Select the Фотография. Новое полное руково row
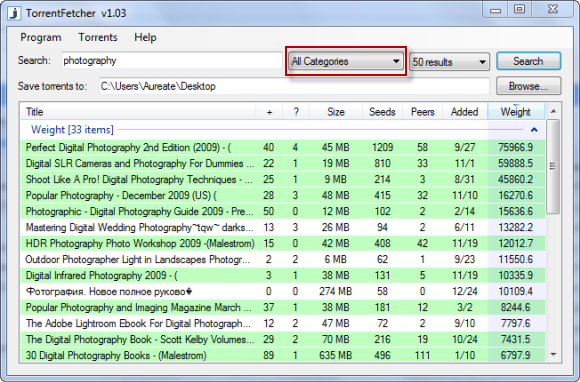 click(x=283, y=291)
